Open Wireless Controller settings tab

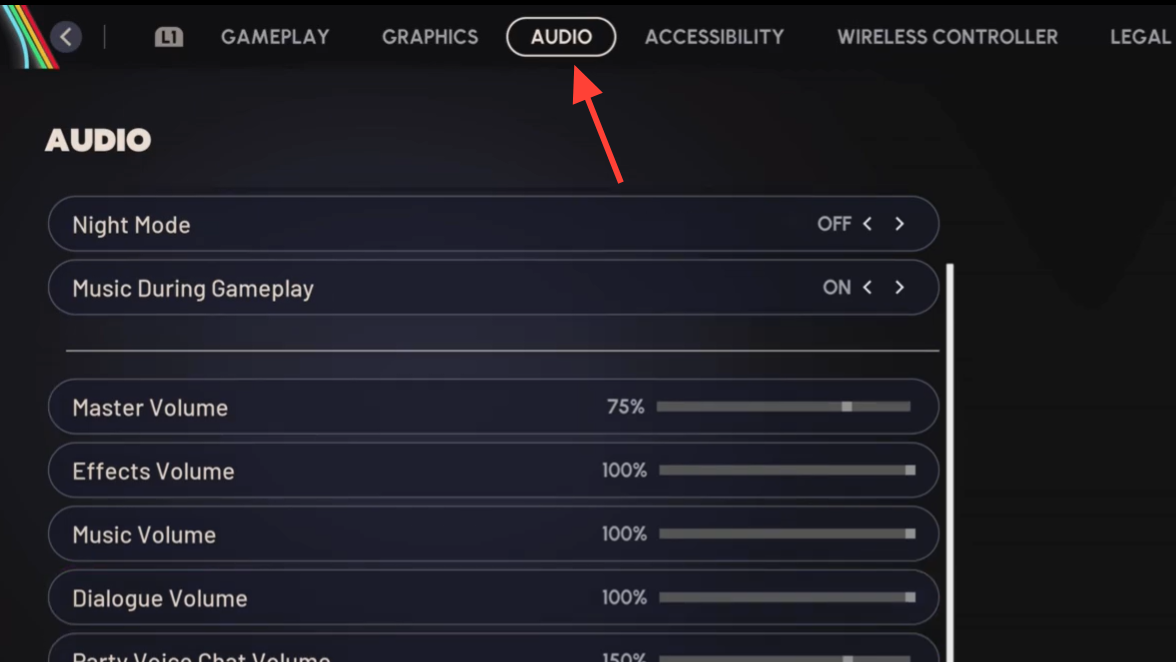947,37
